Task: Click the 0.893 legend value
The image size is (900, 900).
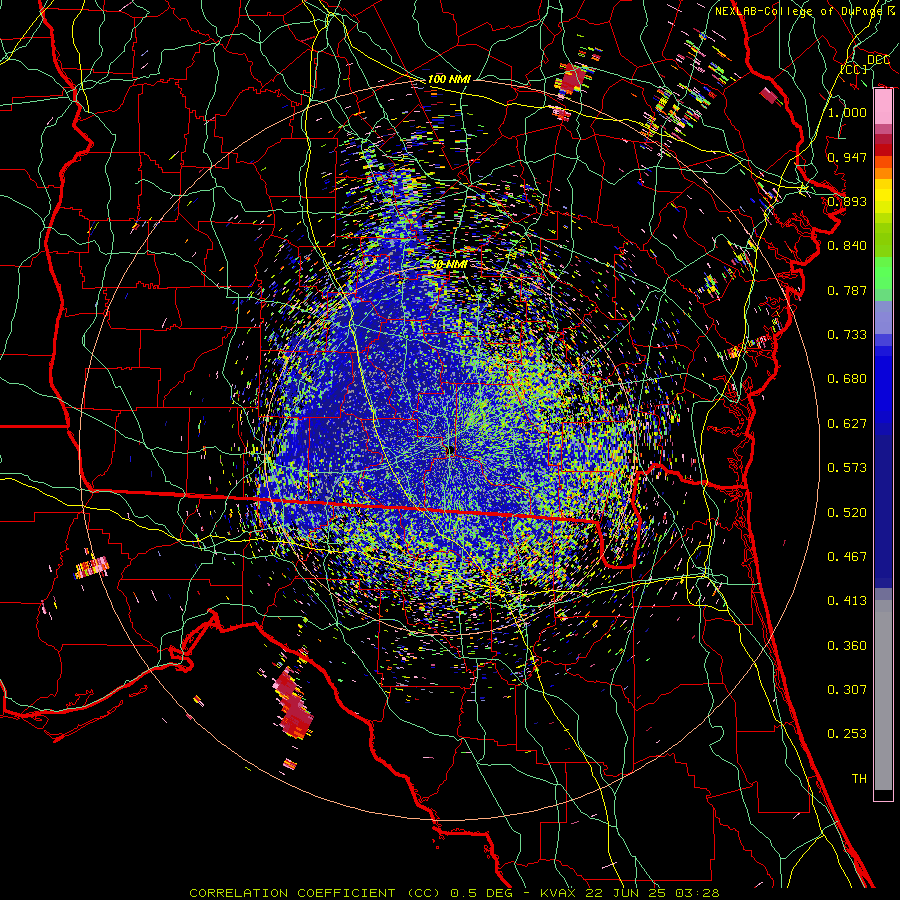Action: point(847,201)
